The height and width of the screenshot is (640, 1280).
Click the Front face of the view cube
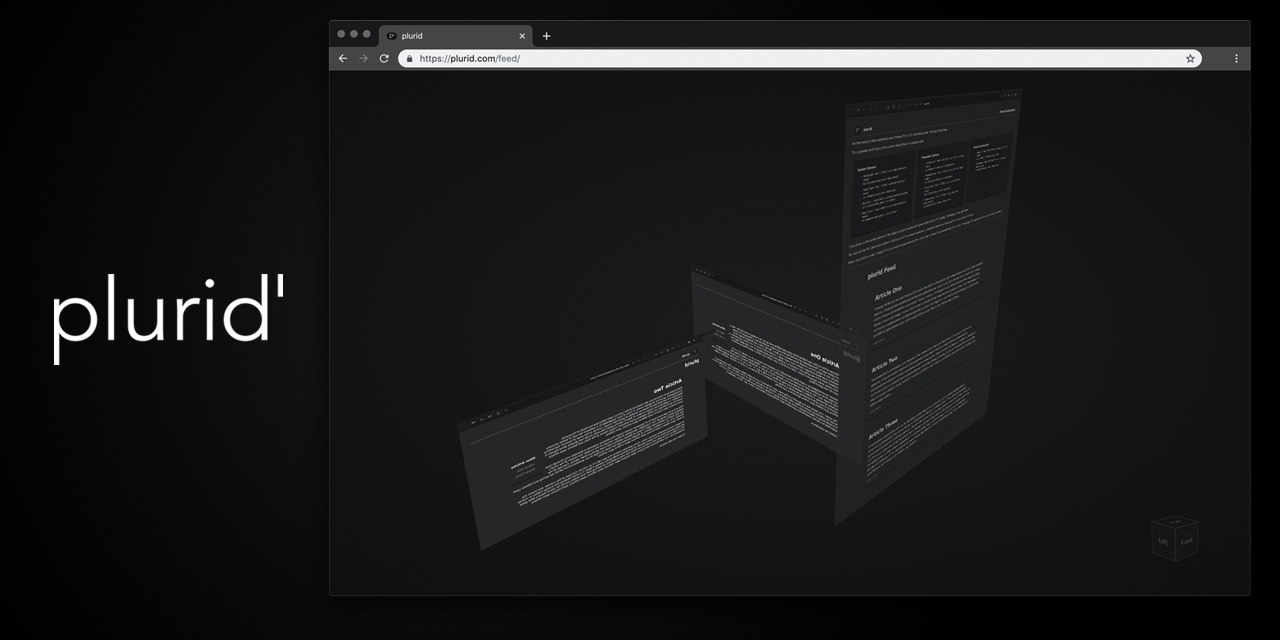(1186, 541)
